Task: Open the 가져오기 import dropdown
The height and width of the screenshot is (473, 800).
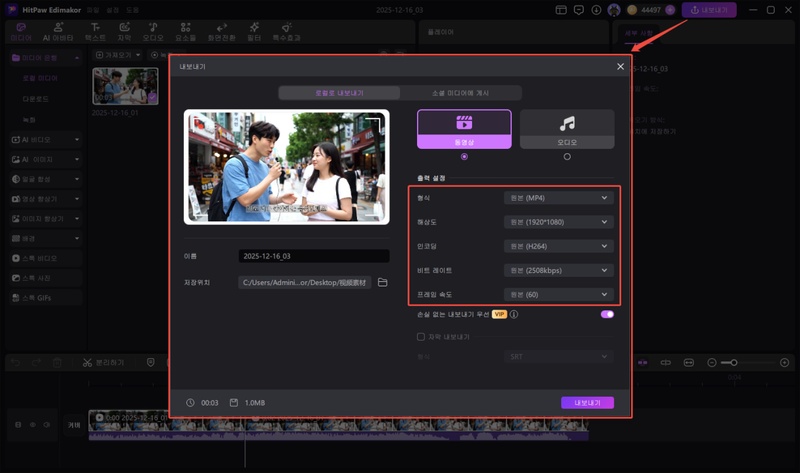Action: (x=118, y=55)
